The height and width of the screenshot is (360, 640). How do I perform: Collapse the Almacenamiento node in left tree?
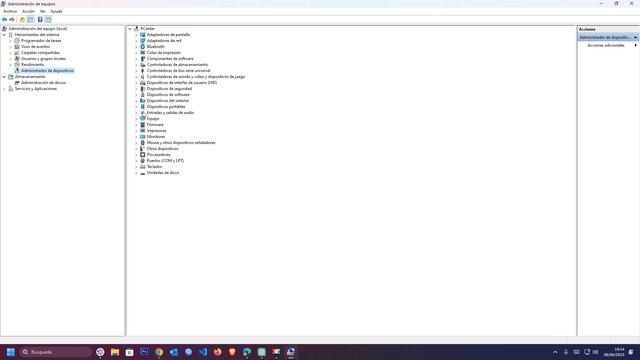4,77
